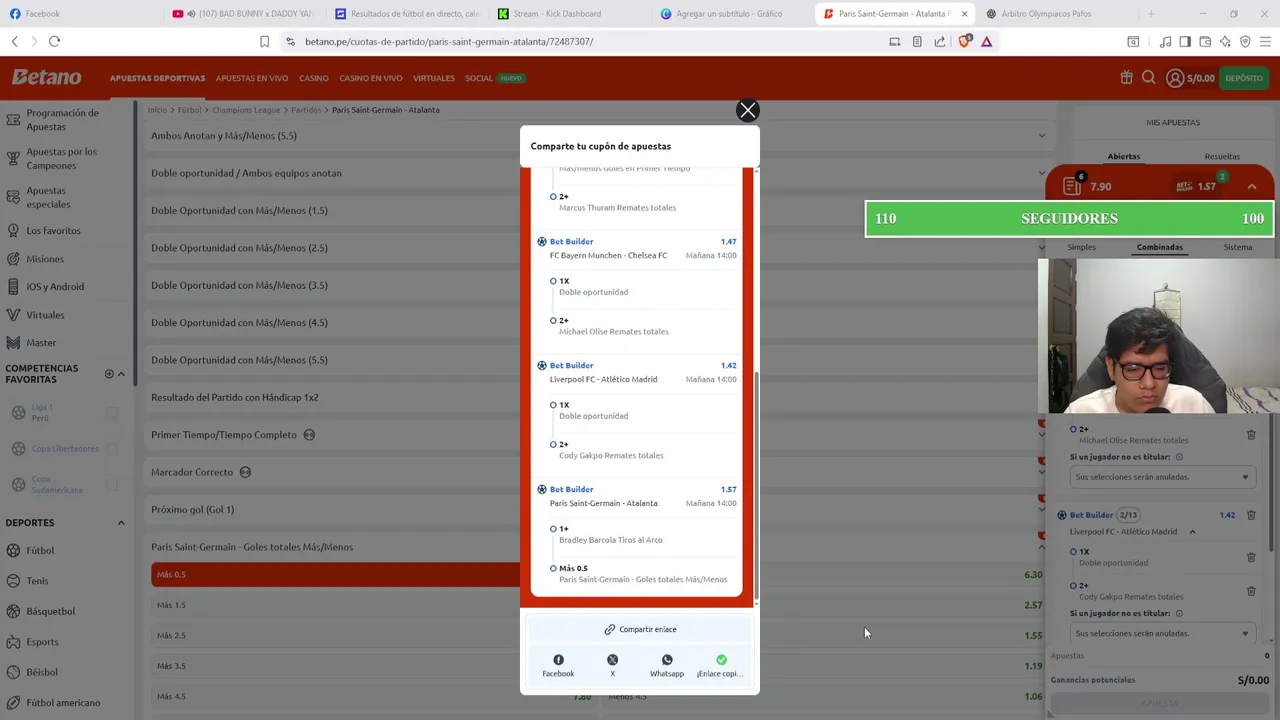Delete Liverpool bet builder trash icon

click(1251, 516)
